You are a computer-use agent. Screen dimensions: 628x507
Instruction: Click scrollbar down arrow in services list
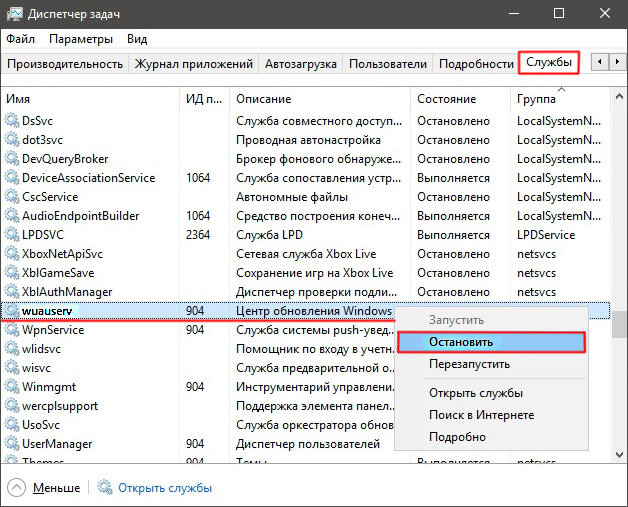pos(619,455)
